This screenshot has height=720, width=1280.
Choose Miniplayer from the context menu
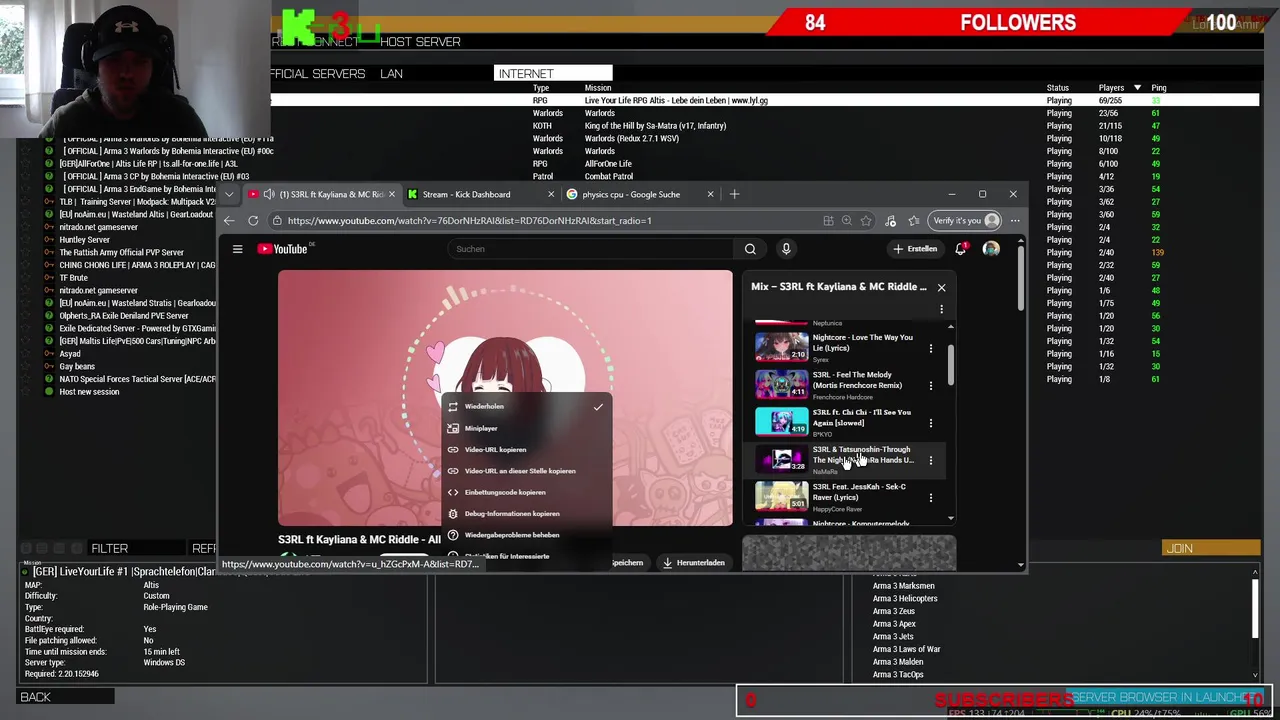526,428
